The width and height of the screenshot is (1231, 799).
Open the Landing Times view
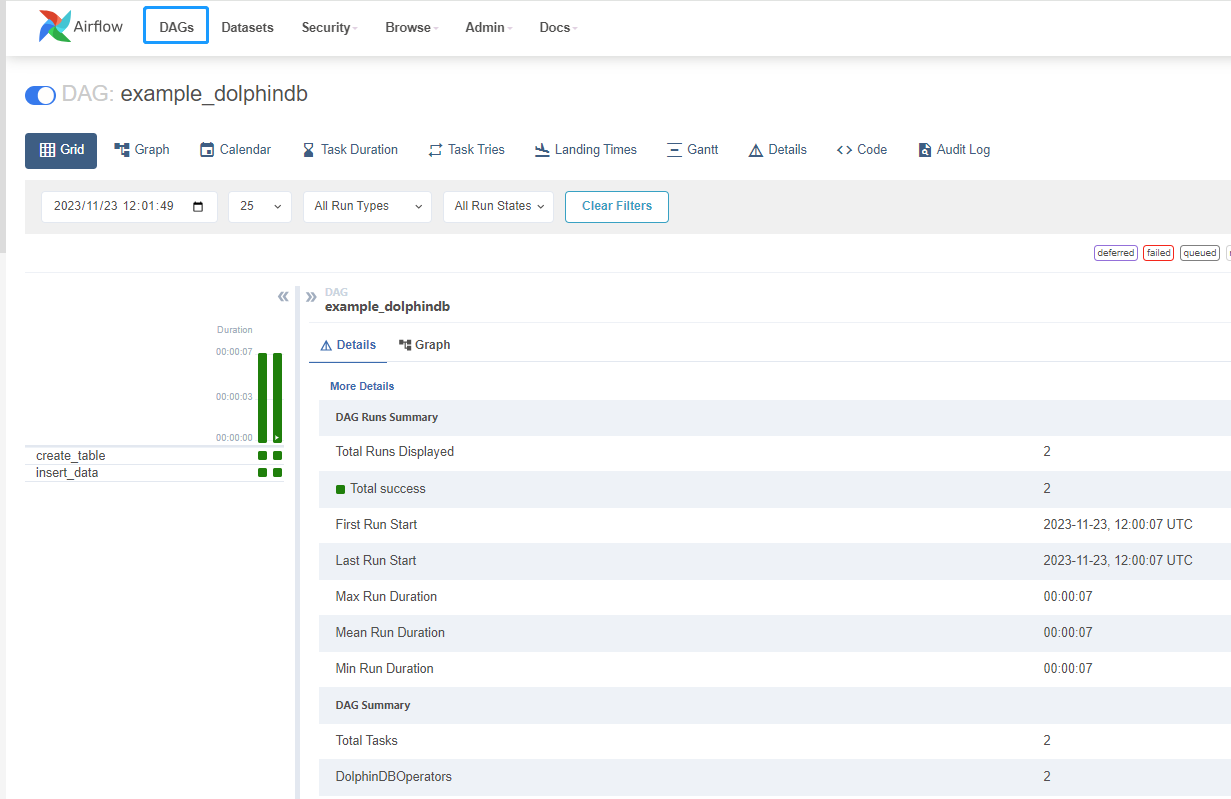[x=586, y=150]
